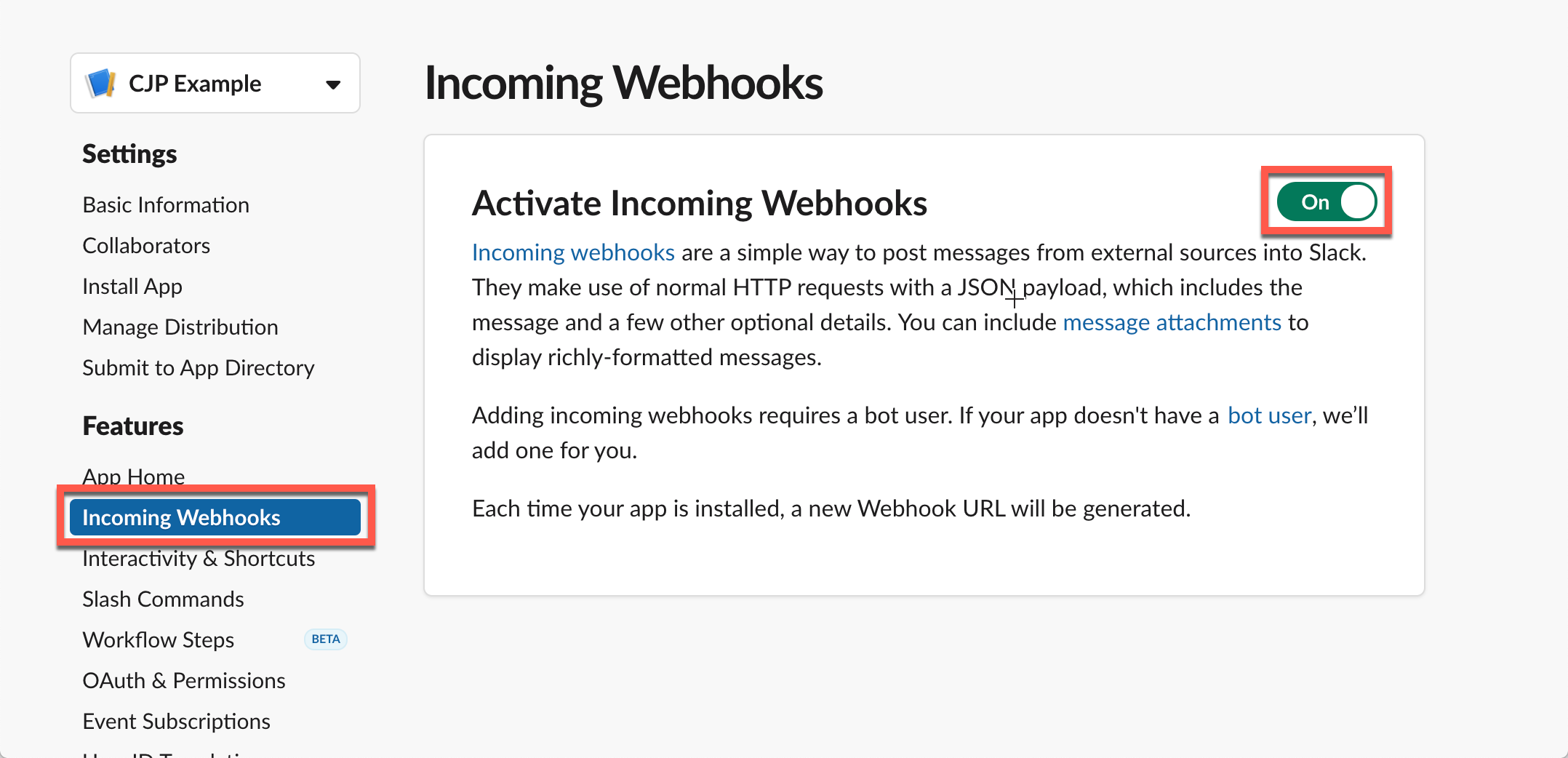Go to Manage Distribution
The image size is (1568, 758).
[180, 327]
